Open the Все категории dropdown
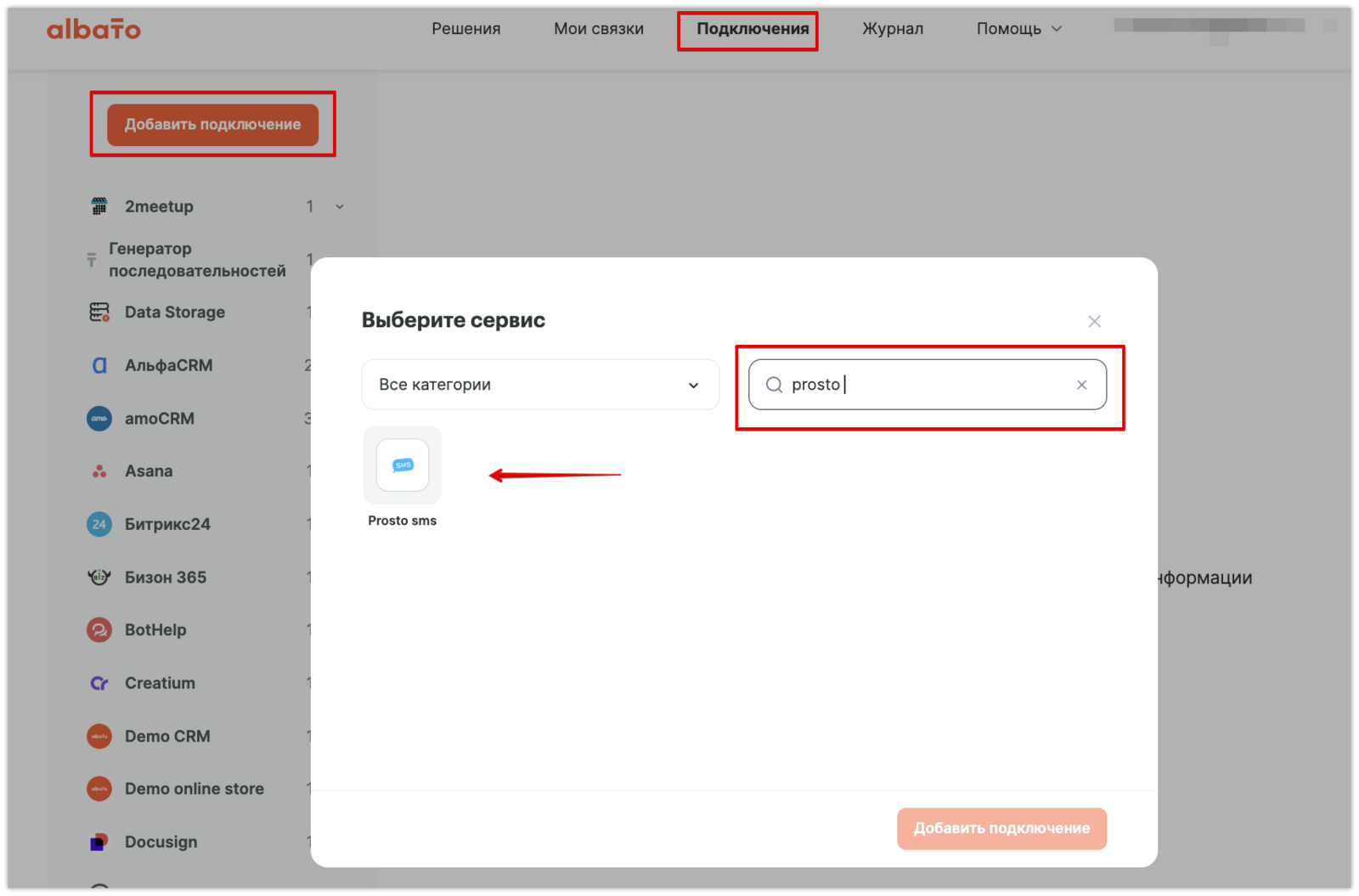The height and width of the screenshot is (896, 1359). (x=540, y=385)
